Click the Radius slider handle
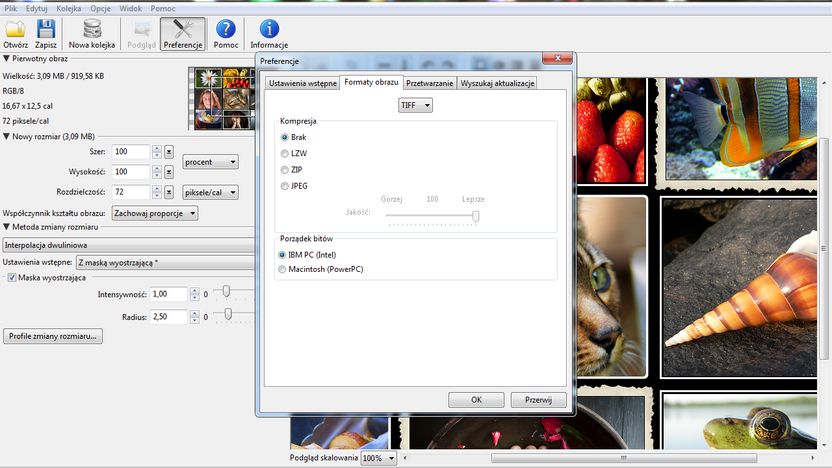Image resolution: width=832 pixels, height=468 pixels. tap(228, 314)
